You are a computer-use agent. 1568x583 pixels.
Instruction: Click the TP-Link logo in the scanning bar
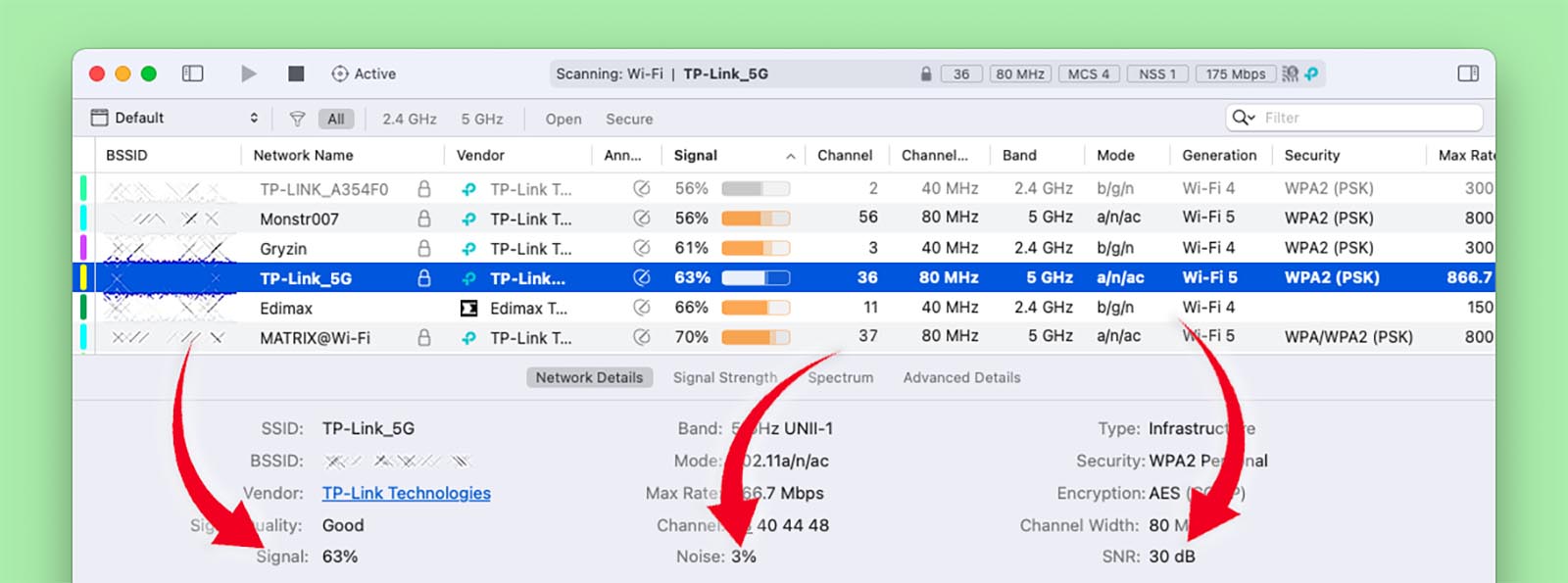pos(1311,73)
